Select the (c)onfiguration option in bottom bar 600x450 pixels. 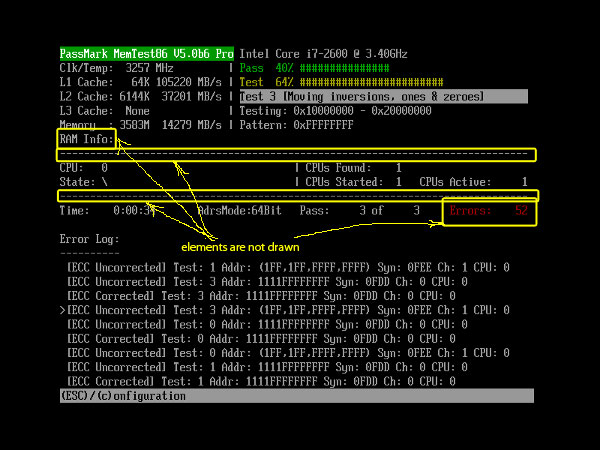coord(141,396)
